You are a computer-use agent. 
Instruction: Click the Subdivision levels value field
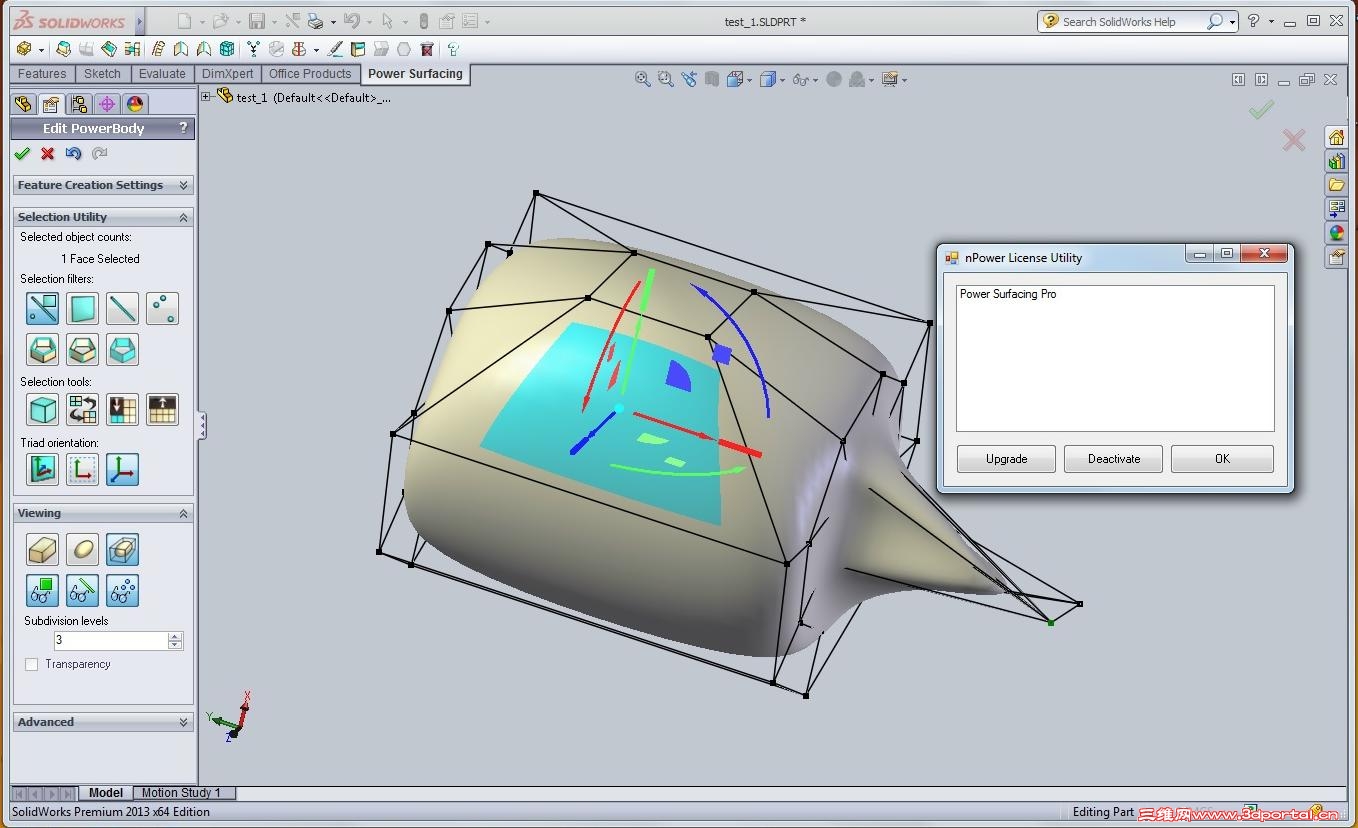point(111,640)
